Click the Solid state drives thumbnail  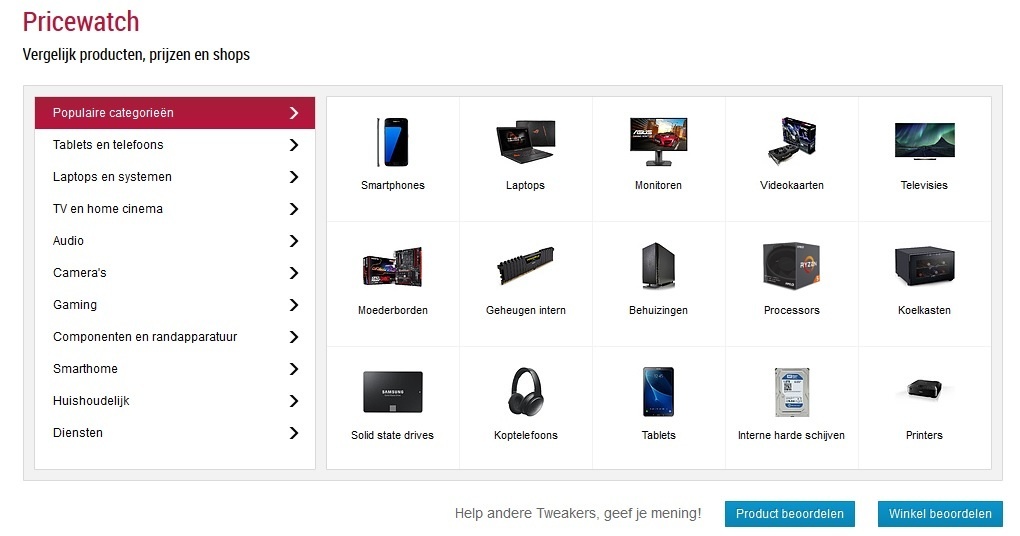(392, 392)
